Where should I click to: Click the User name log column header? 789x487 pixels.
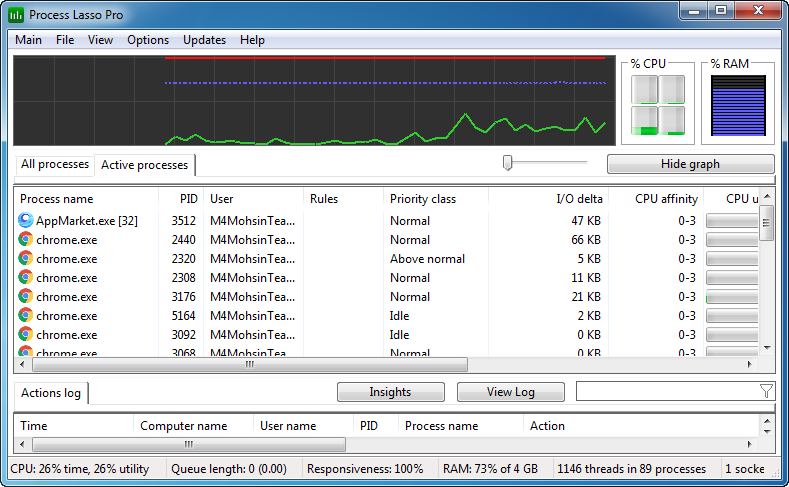303,426
